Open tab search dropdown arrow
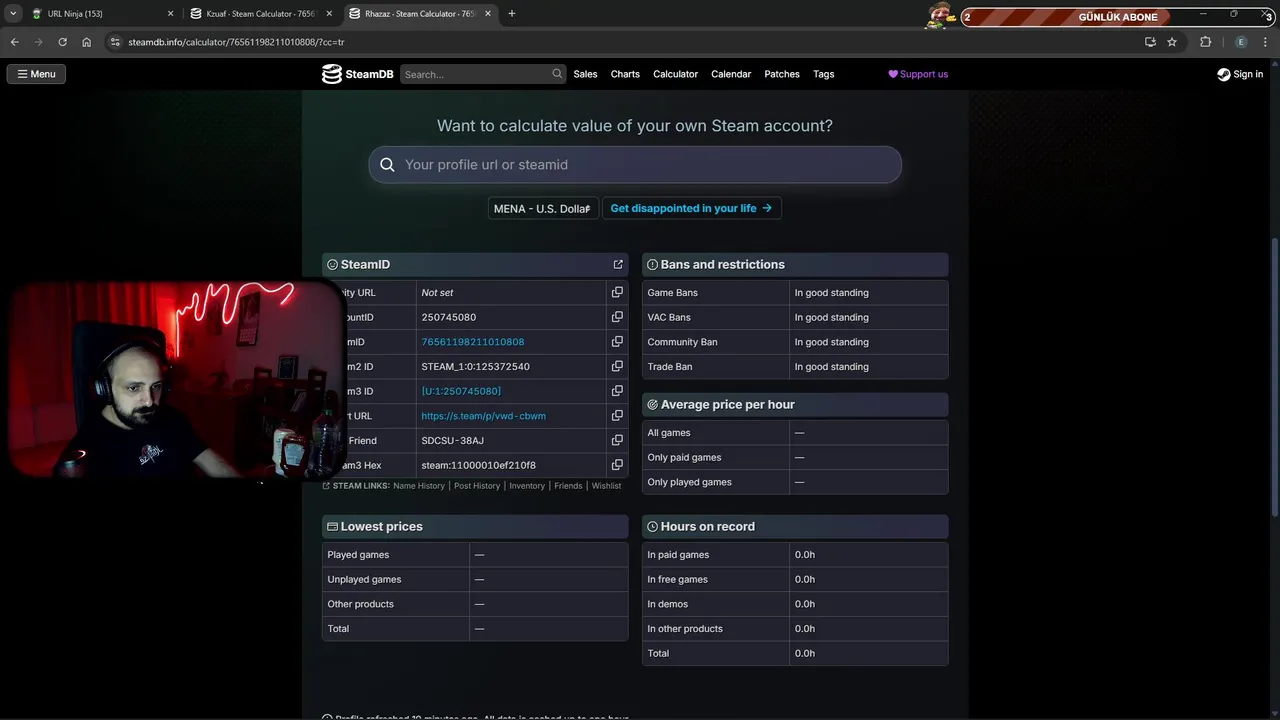Viewport: 1280px width, 720px height. (x=14, y=14)
